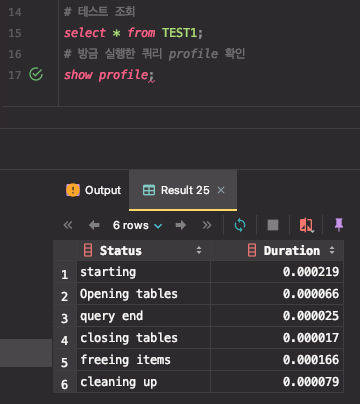Select the 'cleaning up' cell
Screen dimensions: 360x404
pos(144,382)
